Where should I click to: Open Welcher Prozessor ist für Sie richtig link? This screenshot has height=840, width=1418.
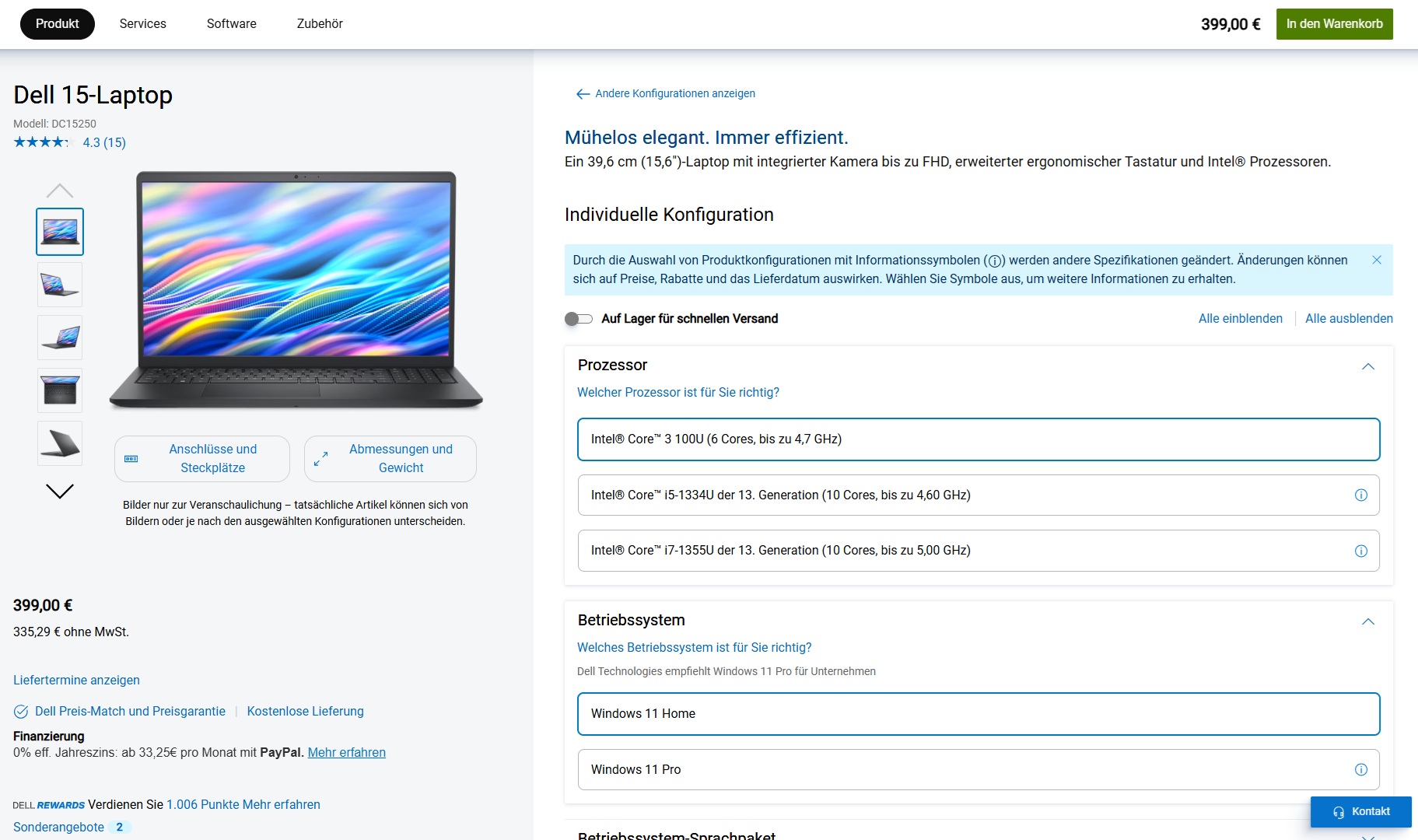[678, 393]
